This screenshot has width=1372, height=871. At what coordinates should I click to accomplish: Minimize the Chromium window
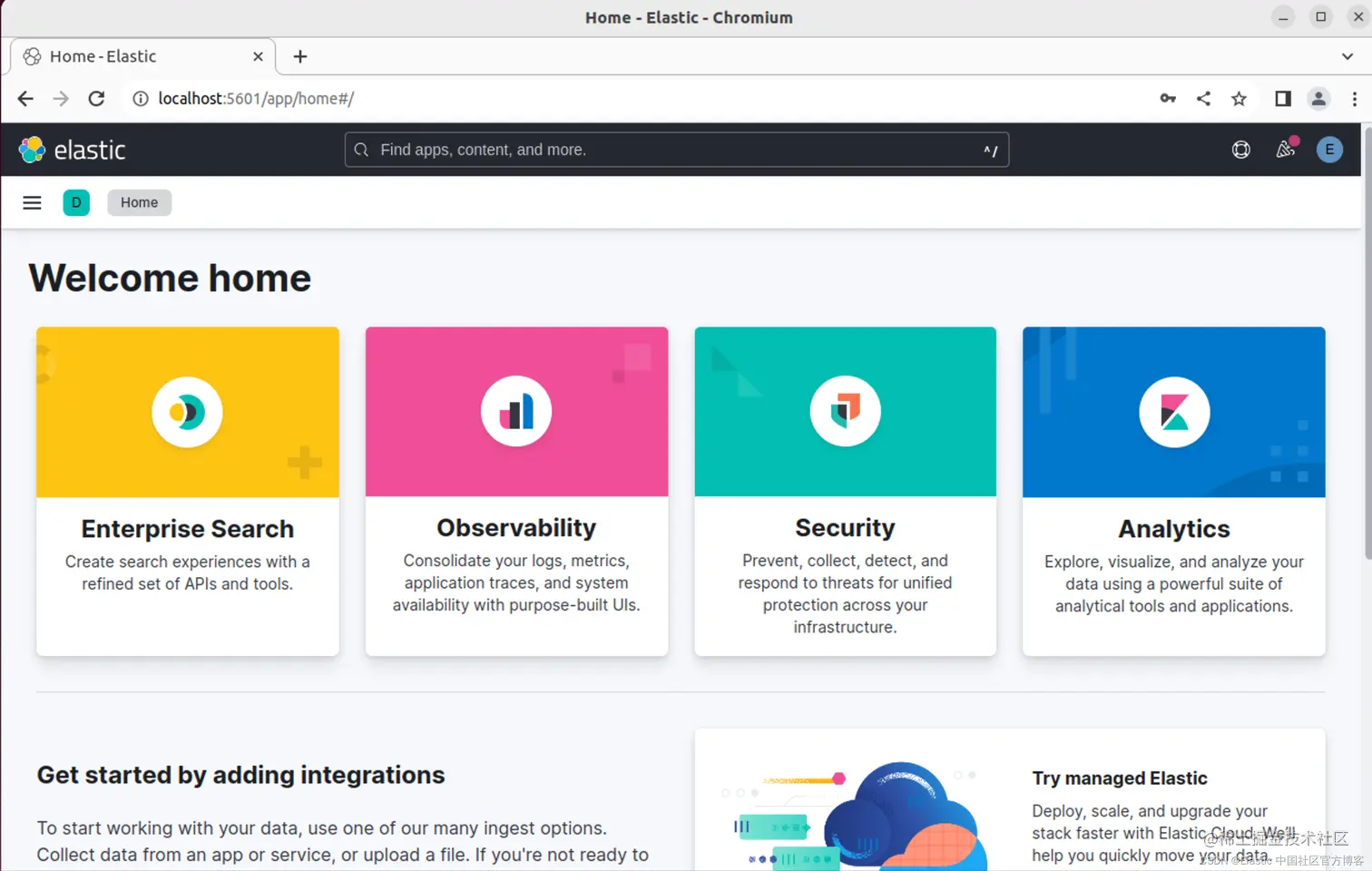(1283, 17)
